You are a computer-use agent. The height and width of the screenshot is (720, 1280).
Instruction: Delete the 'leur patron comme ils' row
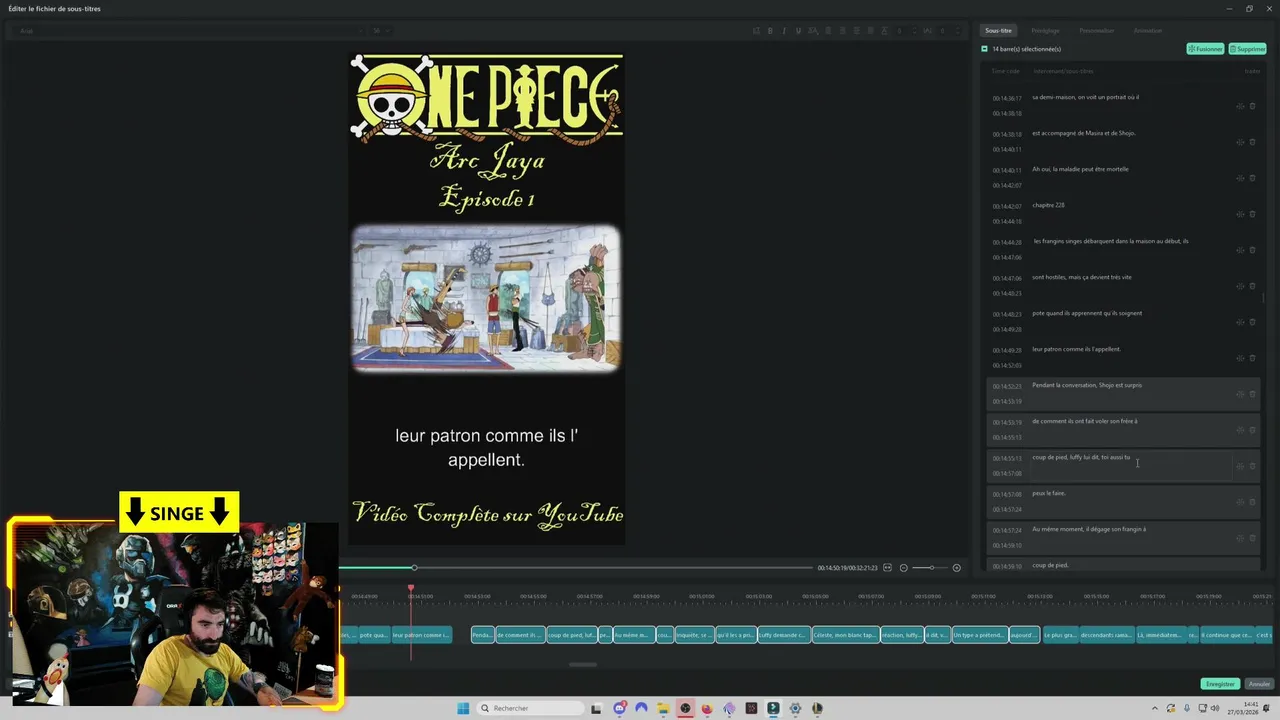click(1252, 358)
